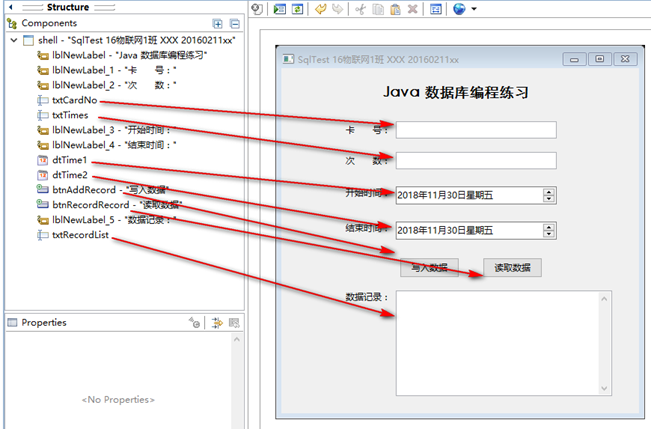Click the first toolbar icon before Test/Preview
Image resolution: width=651 pixels, height=429 pixels.
257,9
